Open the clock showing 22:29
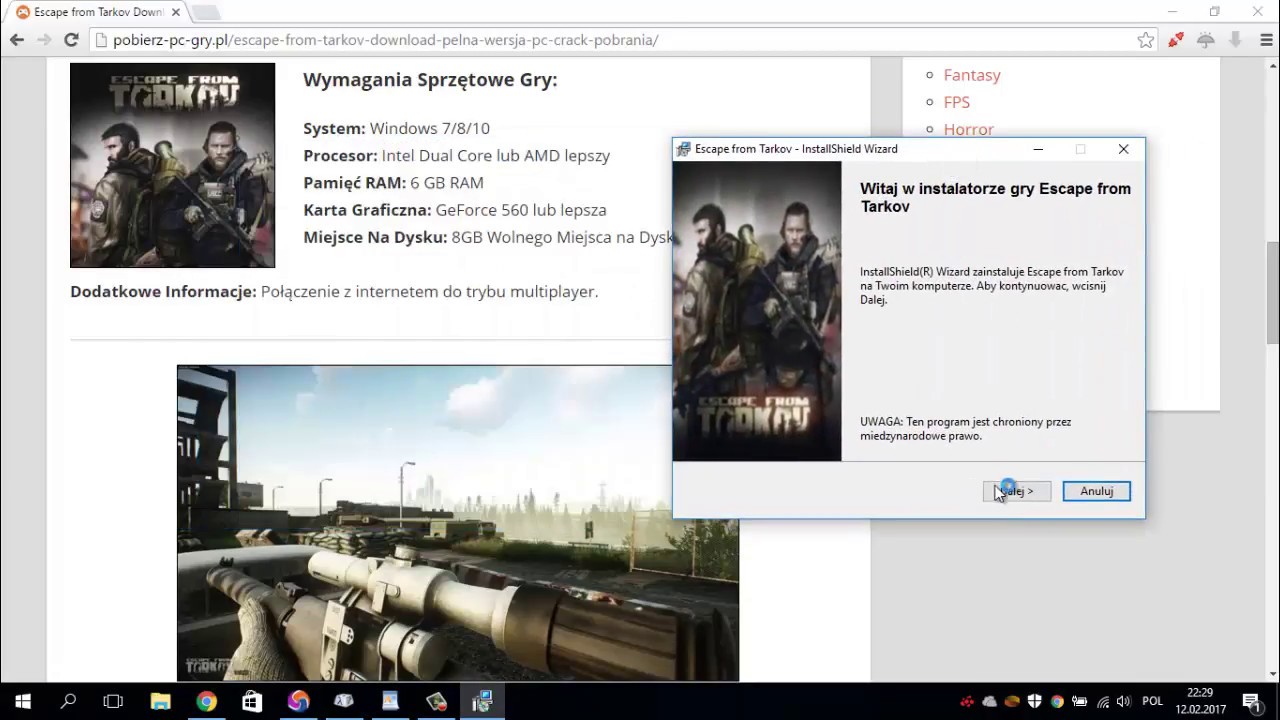The image size is (1280, 720). 1201,701
